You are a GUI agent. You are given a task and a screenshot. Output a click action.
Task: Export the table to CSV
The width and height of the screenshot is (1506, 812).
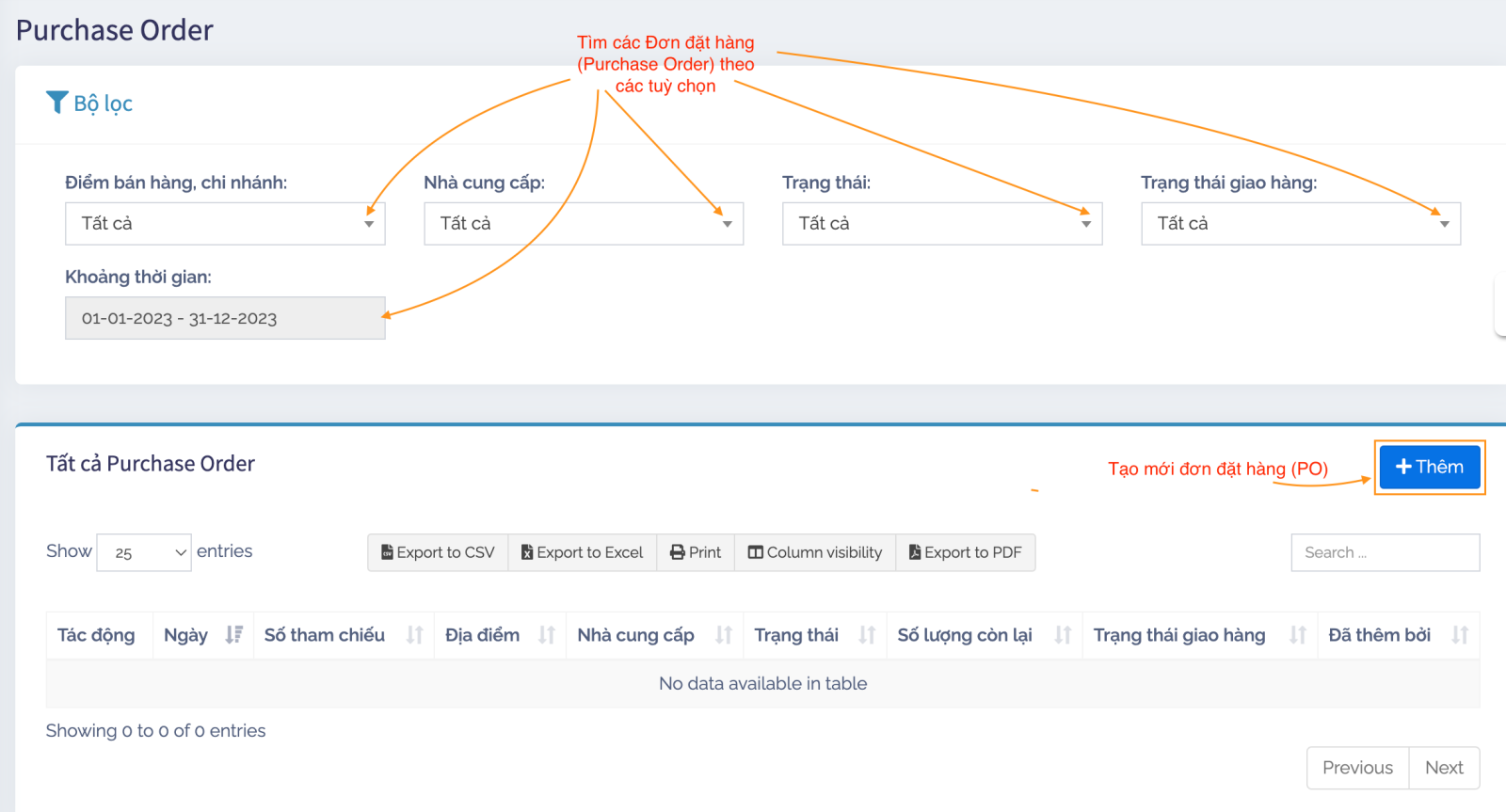tap(438, 552)
